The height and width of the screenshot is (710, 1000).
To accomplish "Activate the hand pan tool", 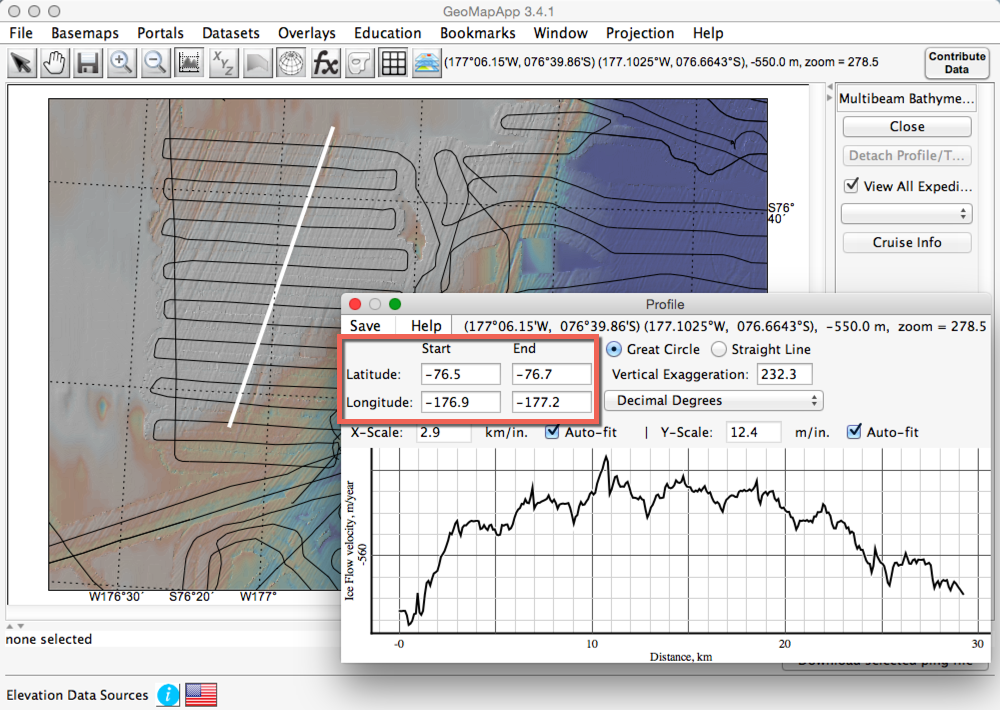I will click(55, 63).
